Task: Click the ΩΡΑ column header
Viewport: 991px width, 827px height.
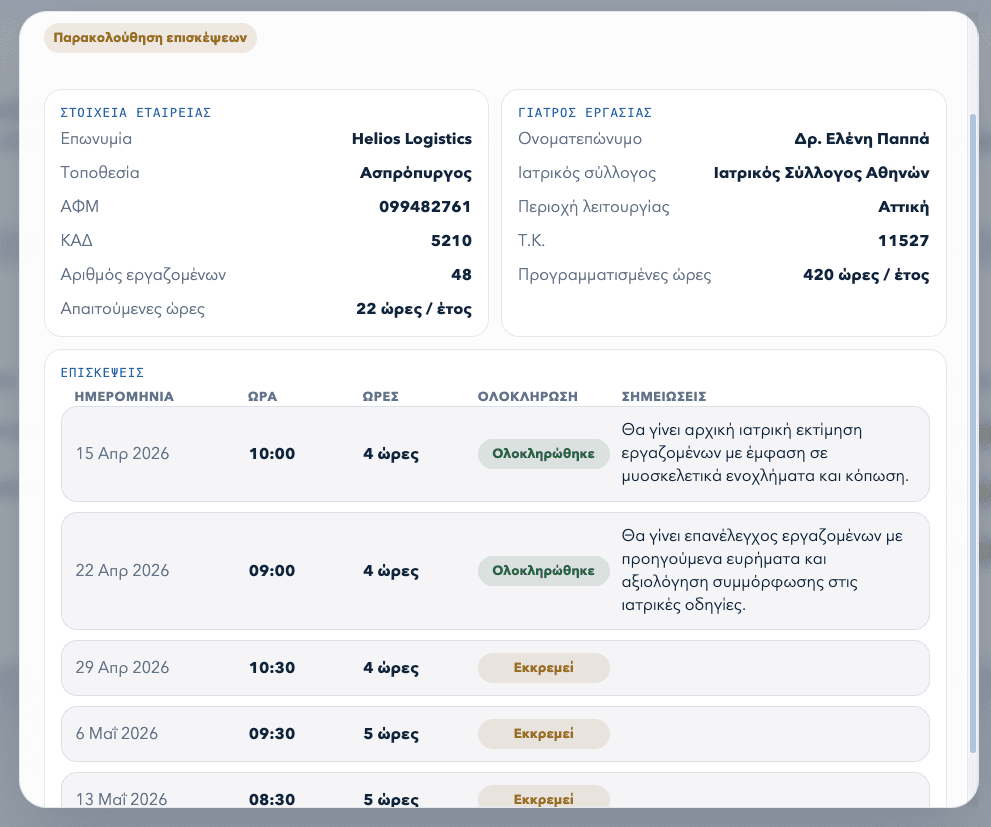Action: coord(262,397)
